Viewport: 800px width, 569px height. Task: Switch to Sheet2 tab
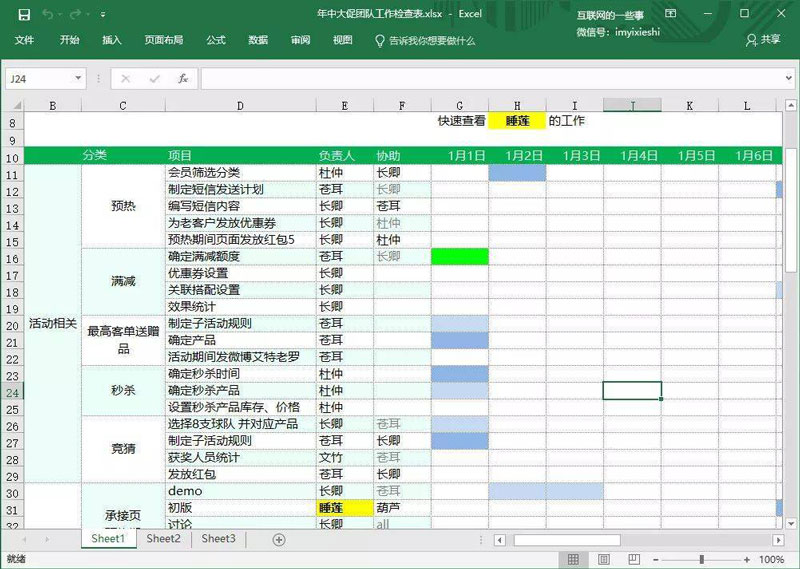(164, 539)
